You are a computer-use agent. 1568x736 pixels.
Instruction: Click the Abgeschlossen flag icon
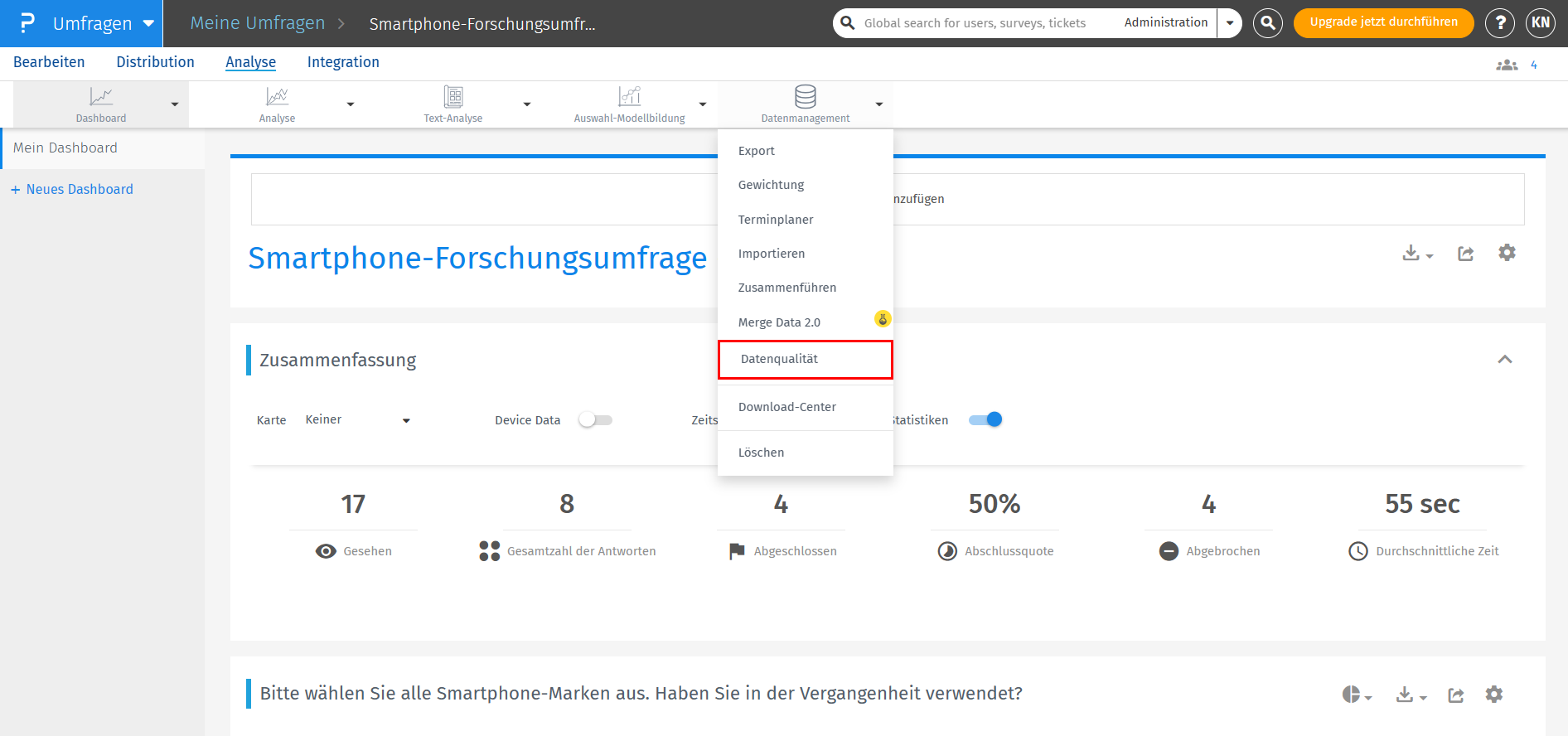737,551
